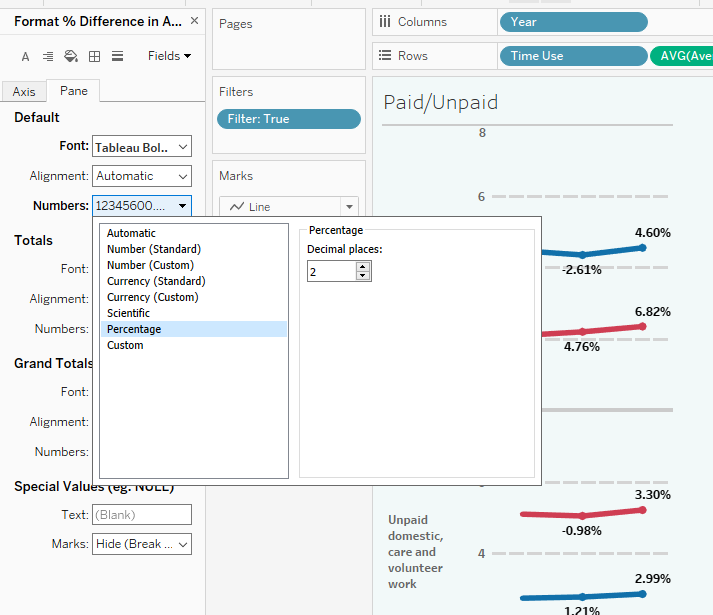The image size is (713, 615).
Task: Open Default Alignment dropdown set to Automatic
Action: [142, 176]
